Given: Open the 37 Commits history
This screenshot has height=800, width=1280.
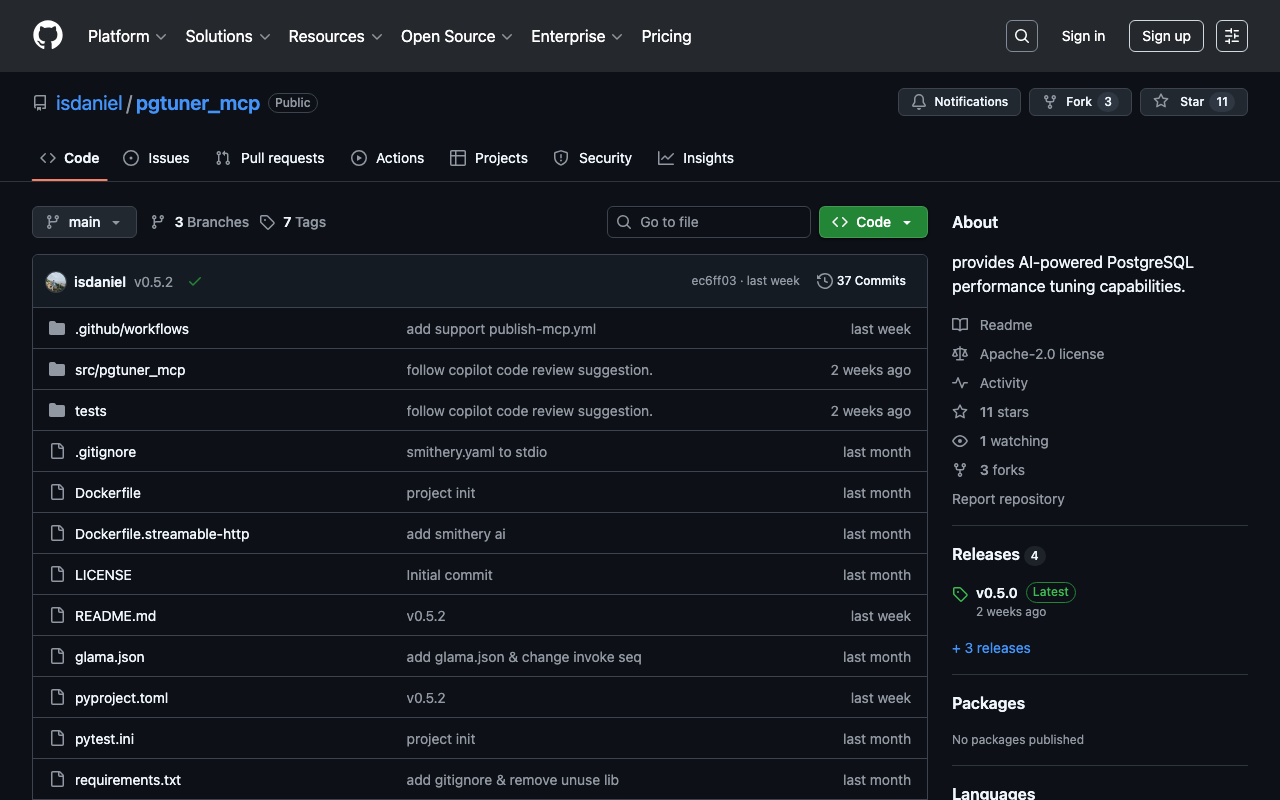Looking at the screenshot, I should click(861, 281).
